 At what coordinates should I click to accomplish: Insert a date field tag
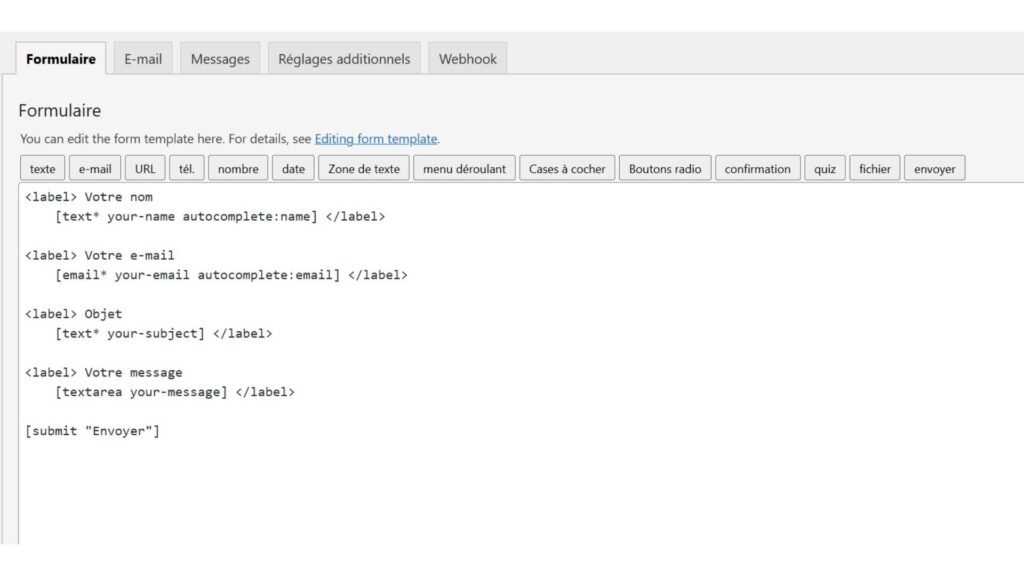coord(293,169)
